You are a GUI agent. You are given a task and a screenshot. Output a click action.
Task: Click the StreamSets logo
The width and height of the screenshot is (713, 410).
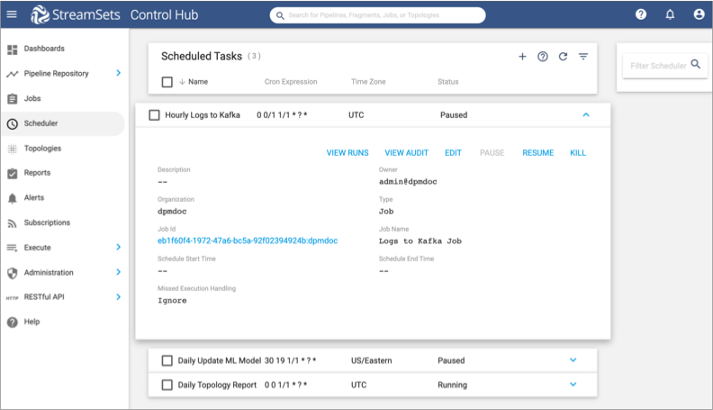coord(75,15)
